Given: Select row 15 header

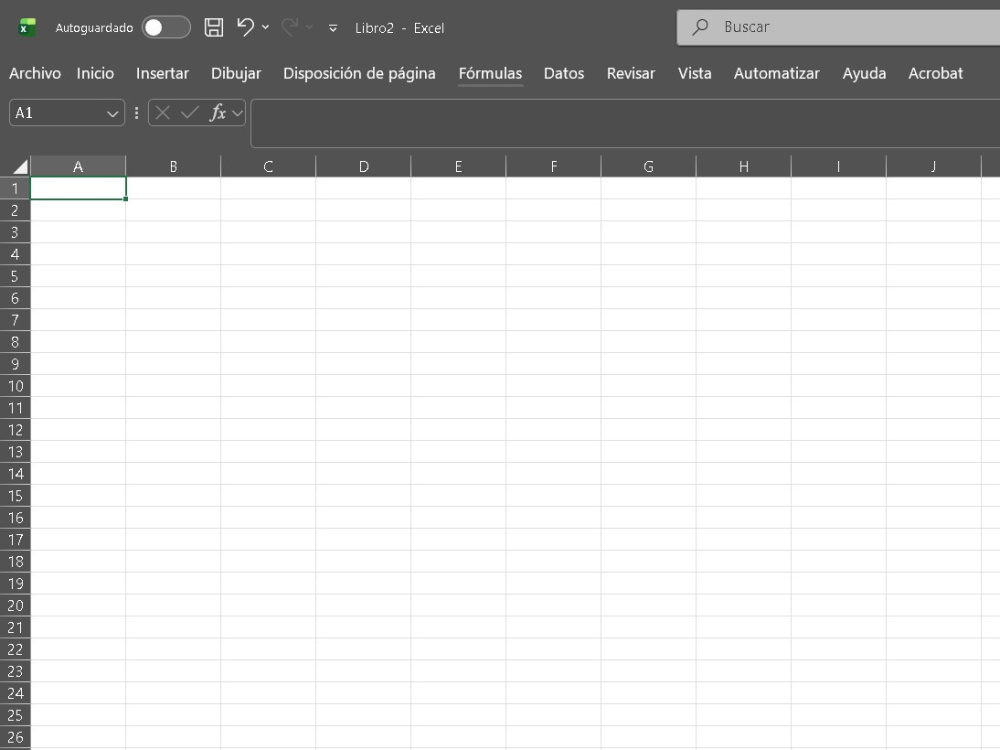Looking at the screenshot, I should tap(15, 496).
